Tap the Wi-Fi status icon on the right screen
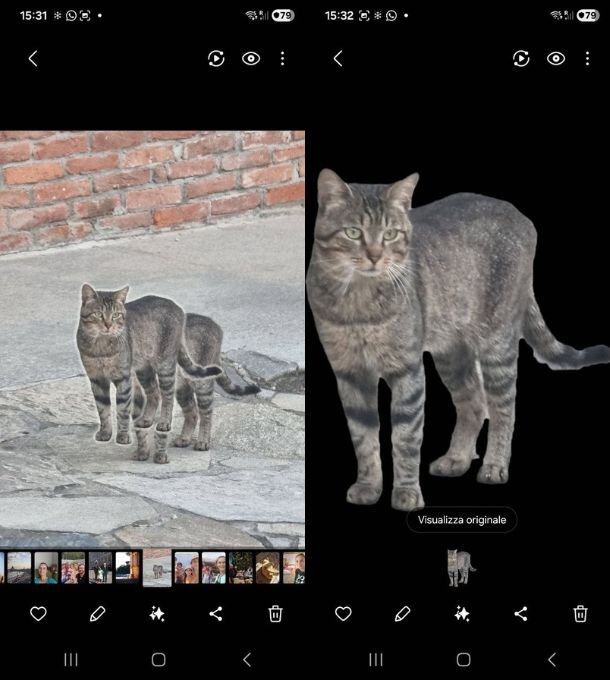610x680 pixels. (556, 16)
